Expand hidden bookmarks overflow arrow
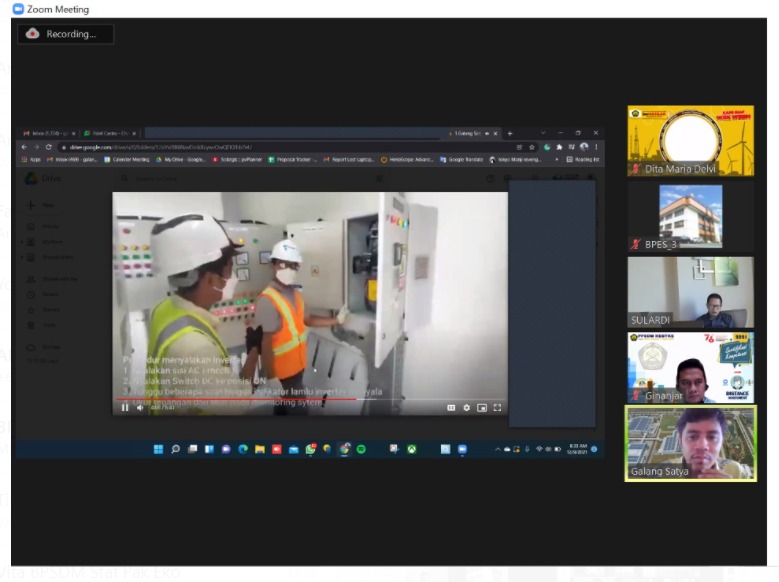 (556, 160)
